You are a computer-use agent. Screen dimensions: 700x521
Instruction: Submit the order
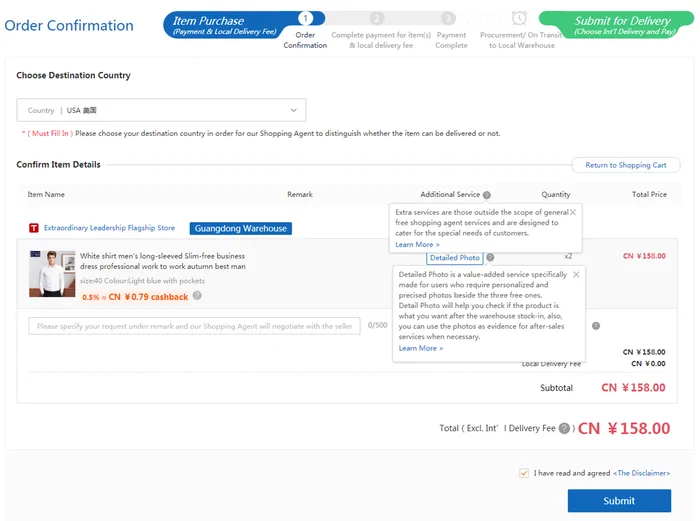tap(619, 501)
